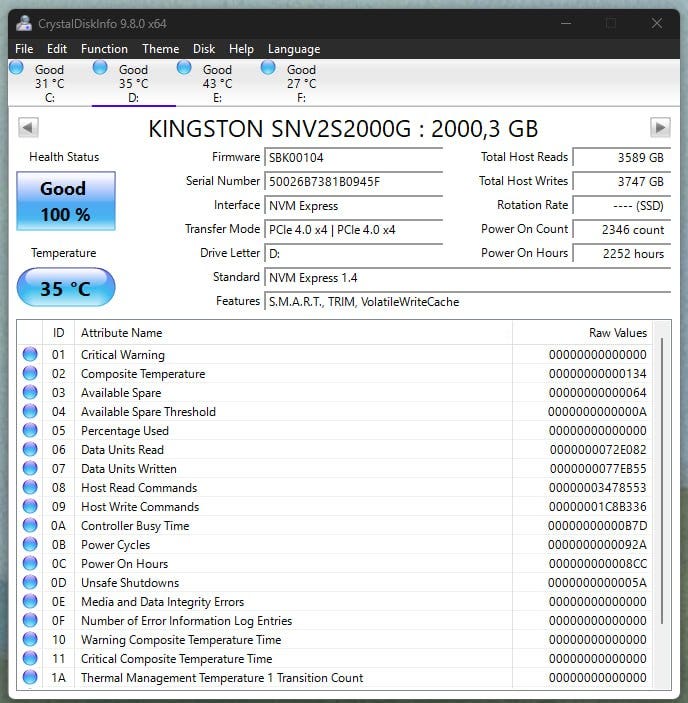Open the Edit menu
Viewport: 688px width, 703px height.
[56, 48]
